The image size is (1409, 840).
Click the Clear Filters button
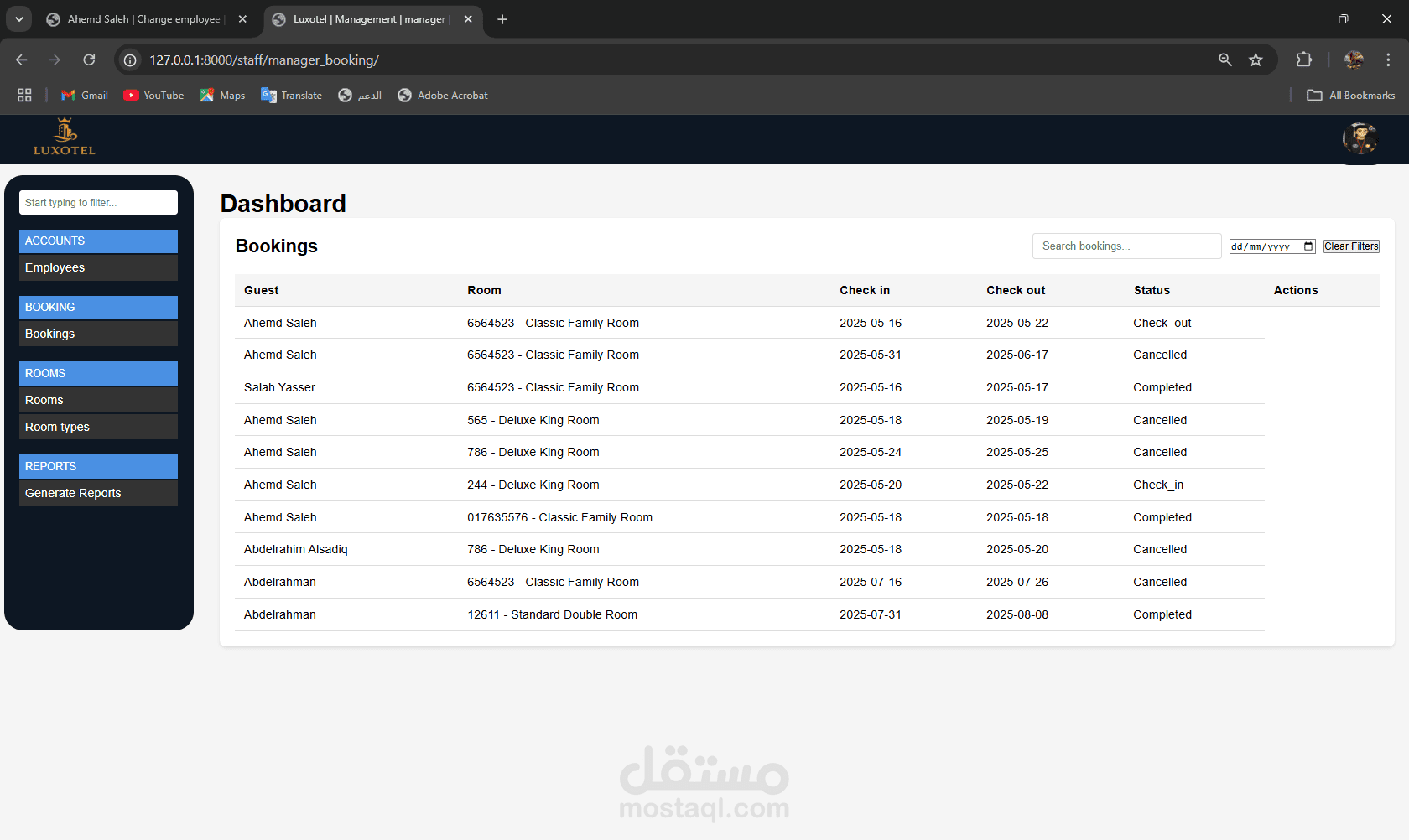[x=1351, y=246]
